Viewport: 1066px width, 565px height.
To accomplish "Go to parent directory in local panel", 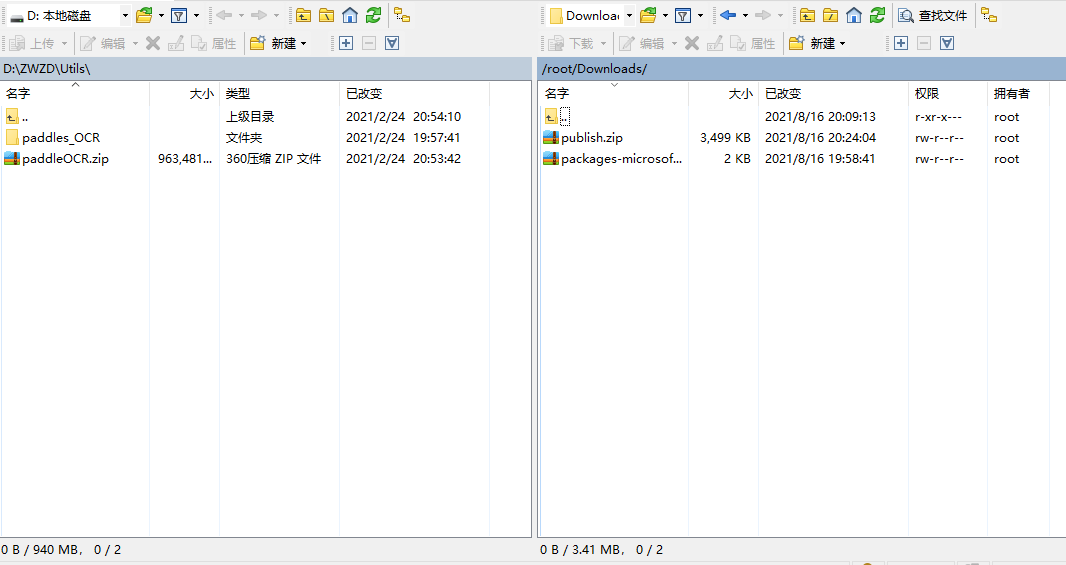I will pyautogui.click(x=303, y=15).
